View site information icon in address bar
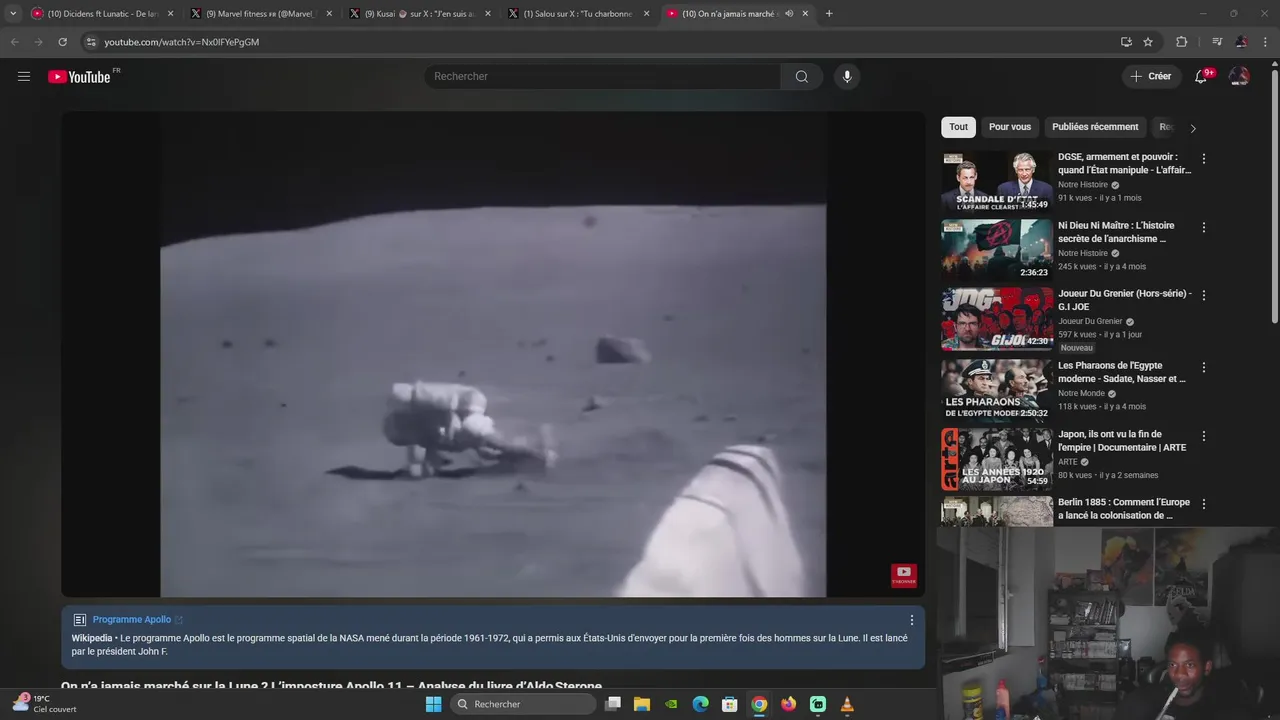This screenshot has height=720, width=1280. (x=91, y=42)
